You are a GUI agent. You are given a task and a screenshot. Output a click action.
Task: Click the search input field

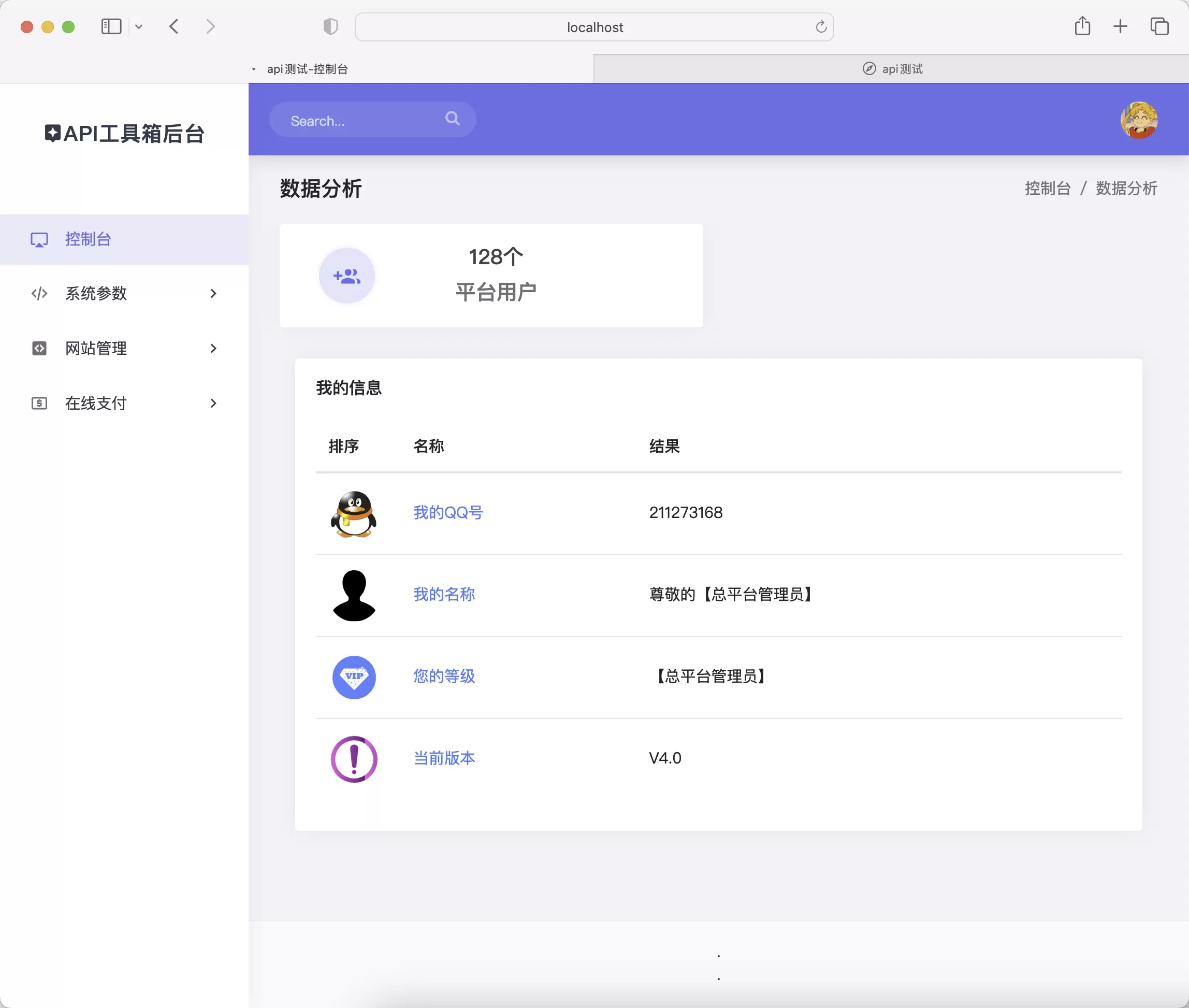point(371,119)
